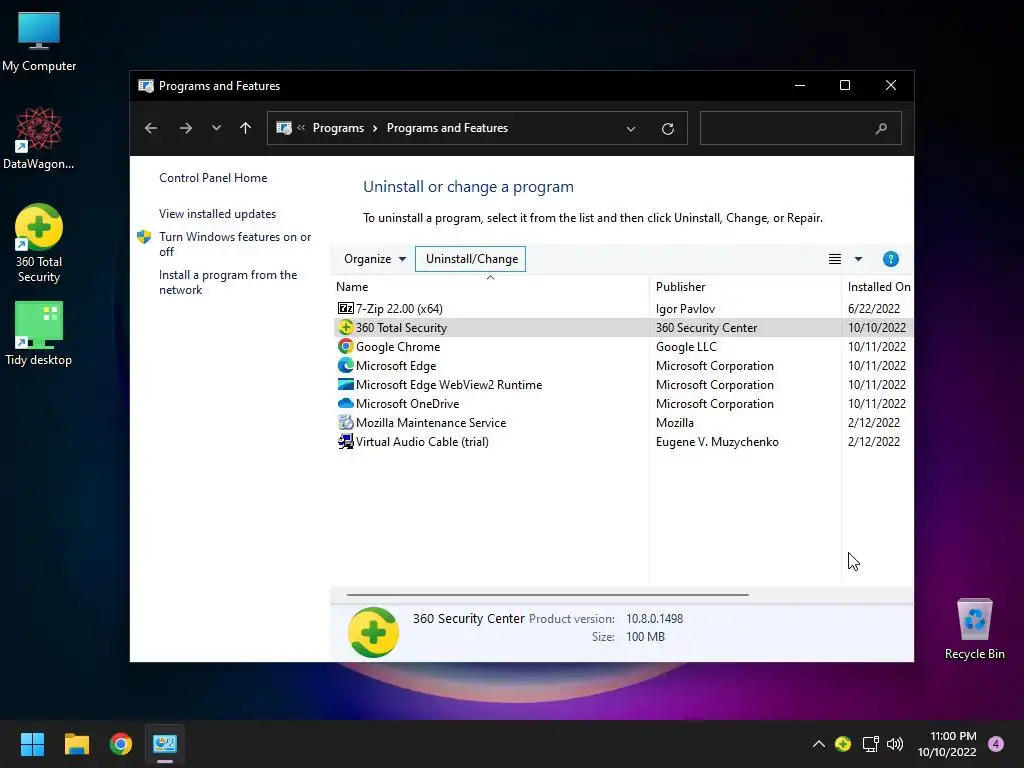This screenshot has width=1024, height=768.
Task: Click the Mozilla Maintenance Service icon
Action: click(345, 423)
